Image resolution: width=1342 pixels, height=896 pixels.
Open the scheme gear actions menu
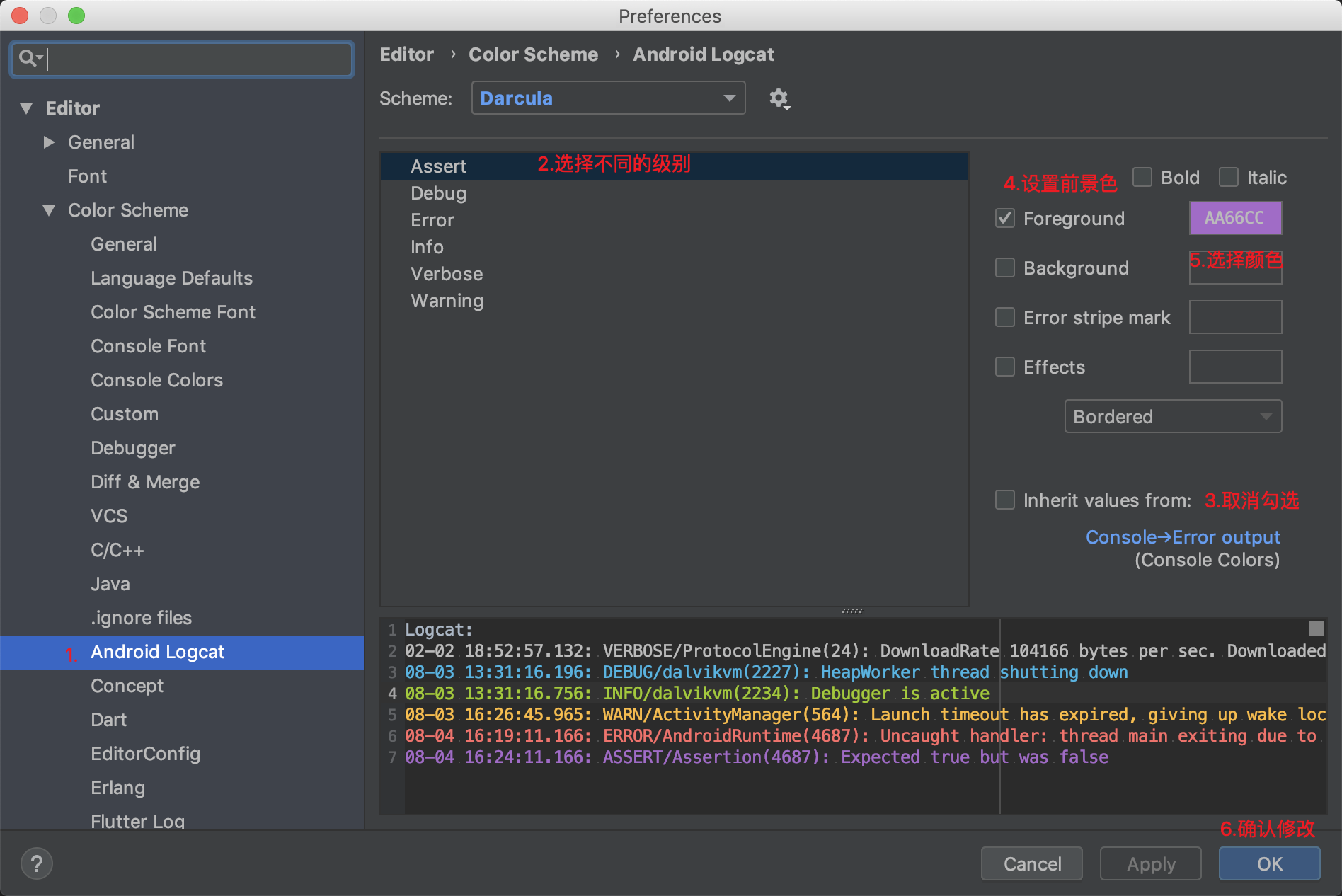(x=779, y=98)
